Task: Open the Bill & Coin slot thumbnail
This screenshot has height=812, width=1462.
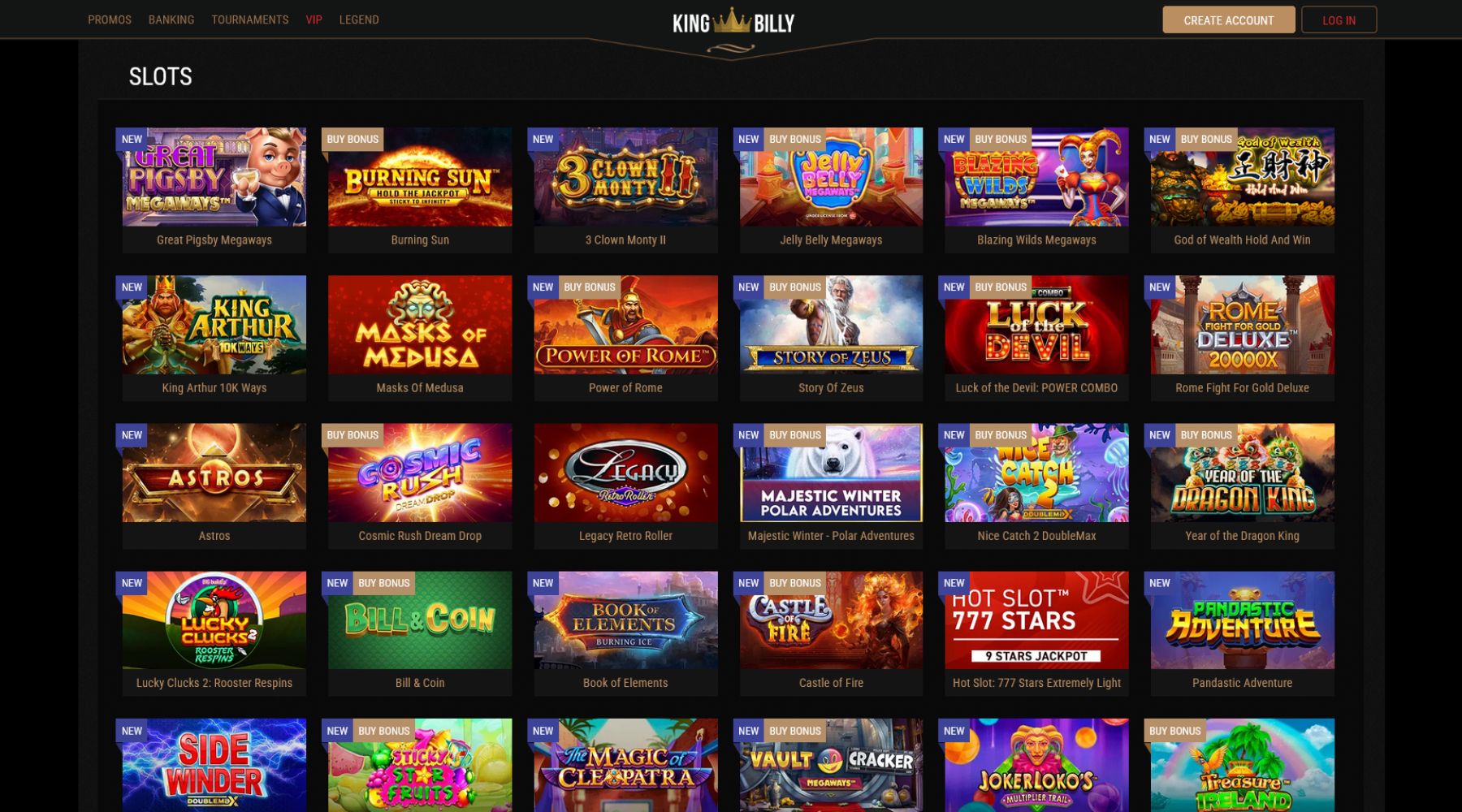Action: coord(420,620)
